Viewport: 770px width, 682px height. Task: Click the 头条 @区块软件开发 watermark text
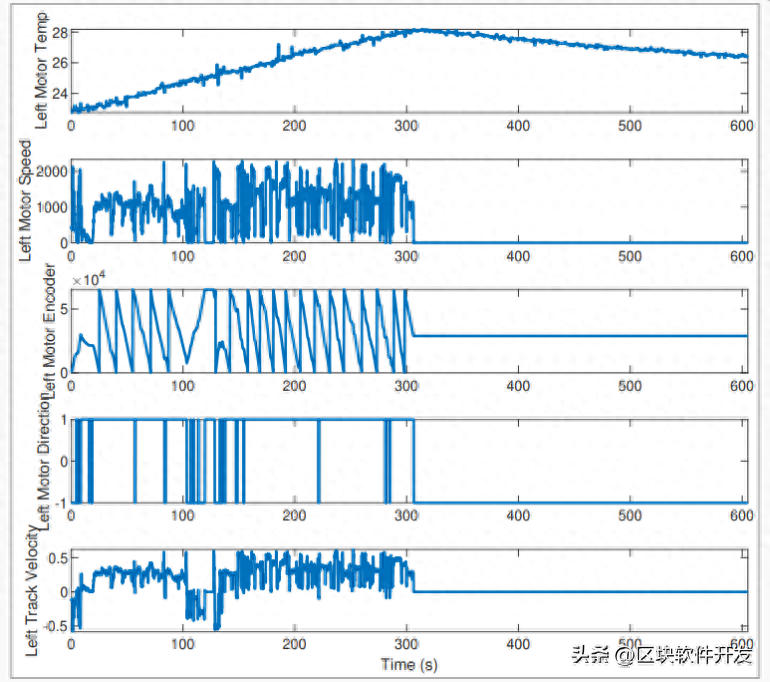(661, 655)
